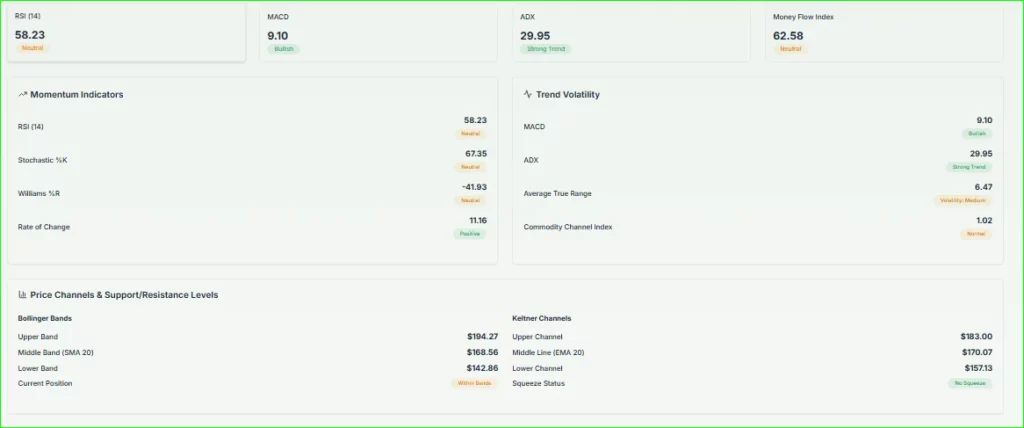The width and height of the screenshot is (1024, 428).
Task: Select the MACD summary card at top
Action: [378, 33]
